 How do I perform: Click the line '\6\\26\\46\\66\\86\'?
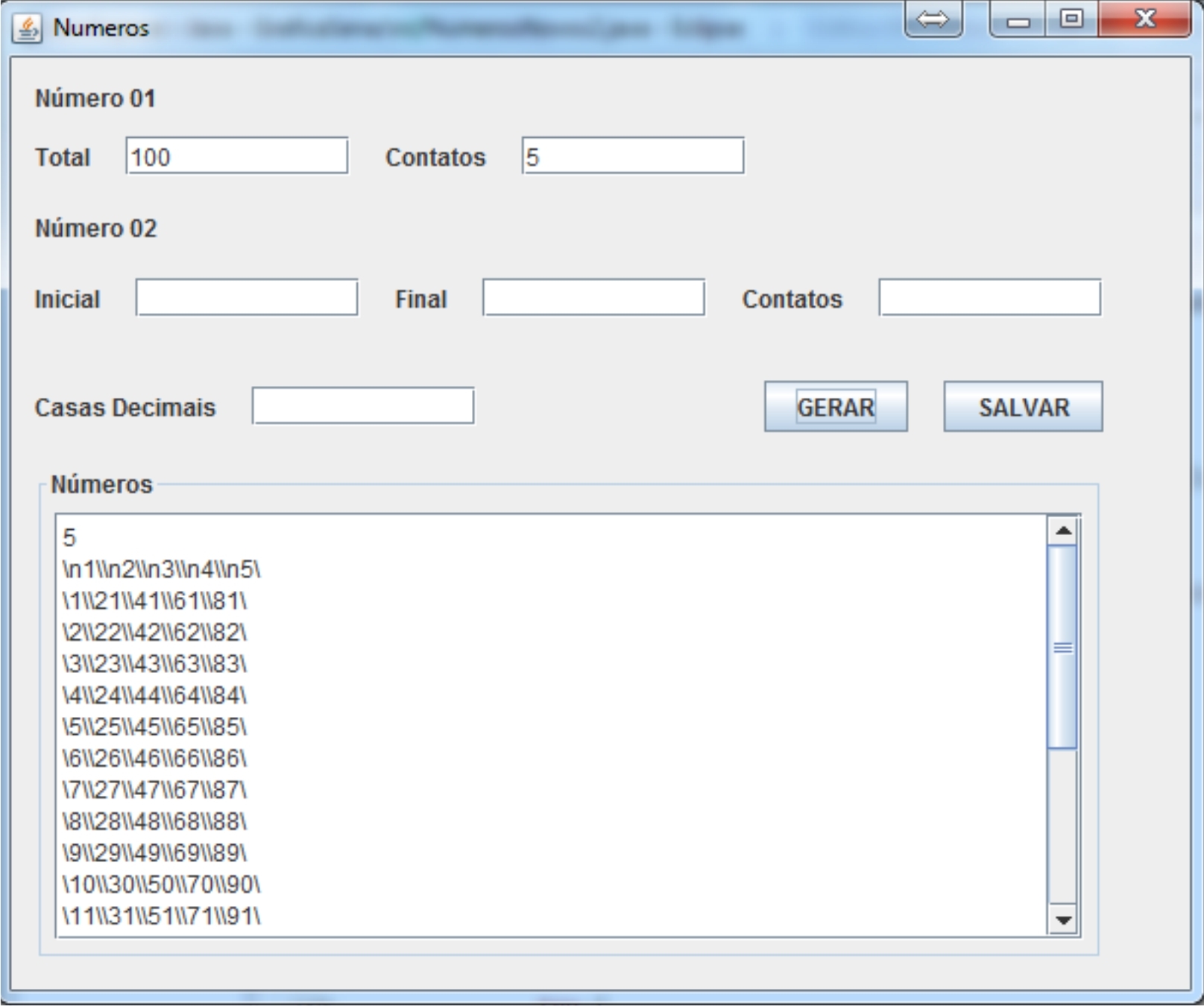pyautogui.click(x=154, y=758)
